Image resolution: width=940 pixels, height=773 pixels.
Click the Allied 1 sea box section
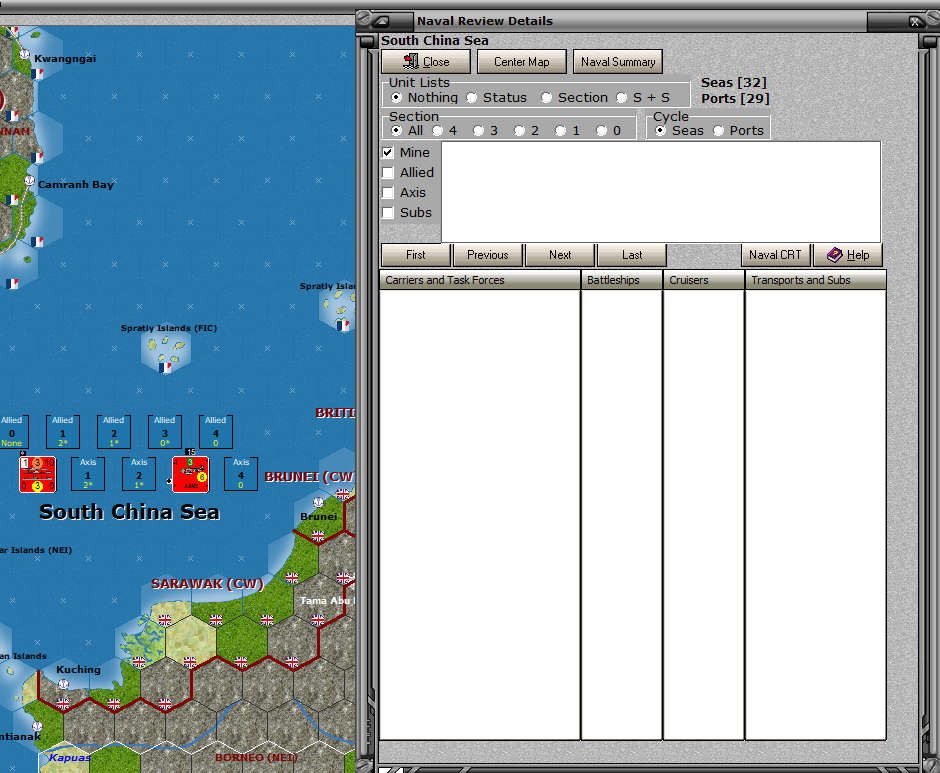62,431
